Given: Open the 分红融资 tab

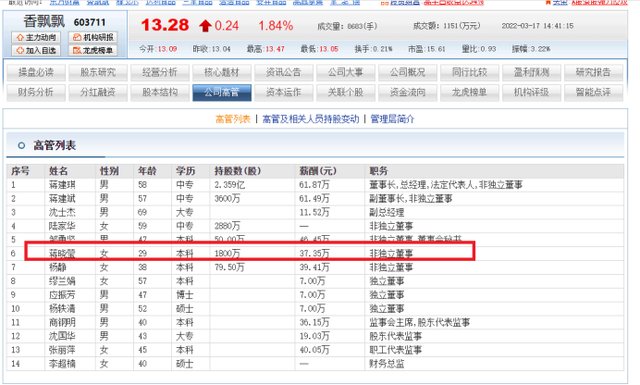Looking at the screenshot, I should (x=98, y=93).
